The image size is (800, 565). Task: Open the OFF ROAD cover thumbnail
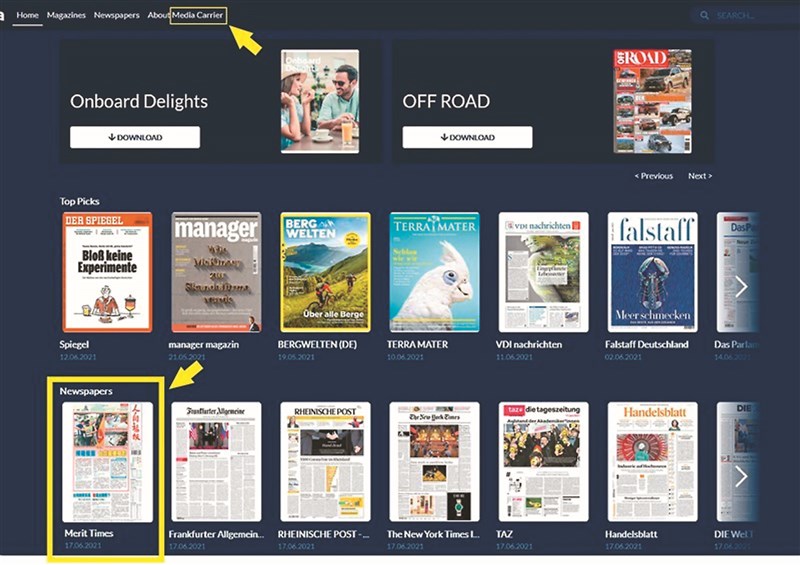(653, 101)
